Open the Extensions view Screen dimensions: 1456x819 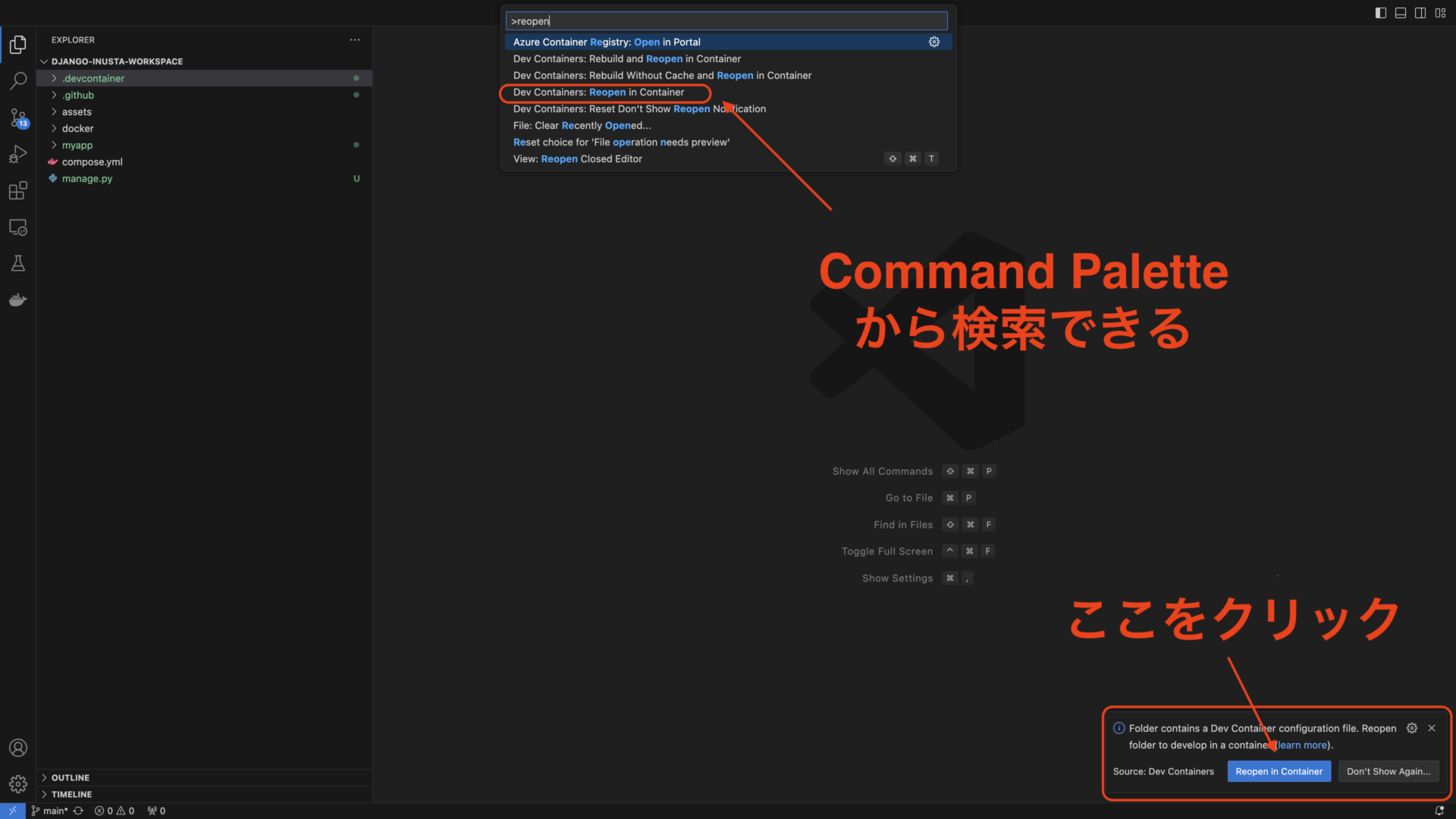click(18, 190)
